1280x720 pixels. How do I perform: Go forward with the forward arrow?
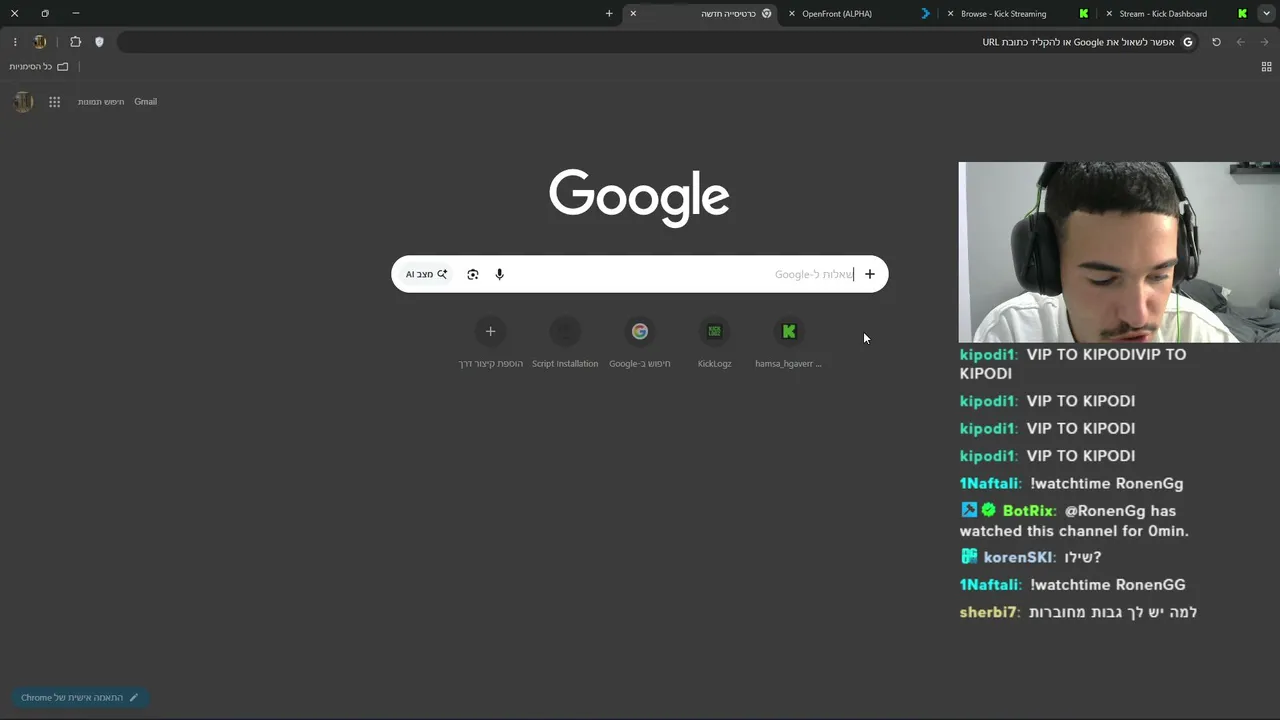coord(1264,42)
